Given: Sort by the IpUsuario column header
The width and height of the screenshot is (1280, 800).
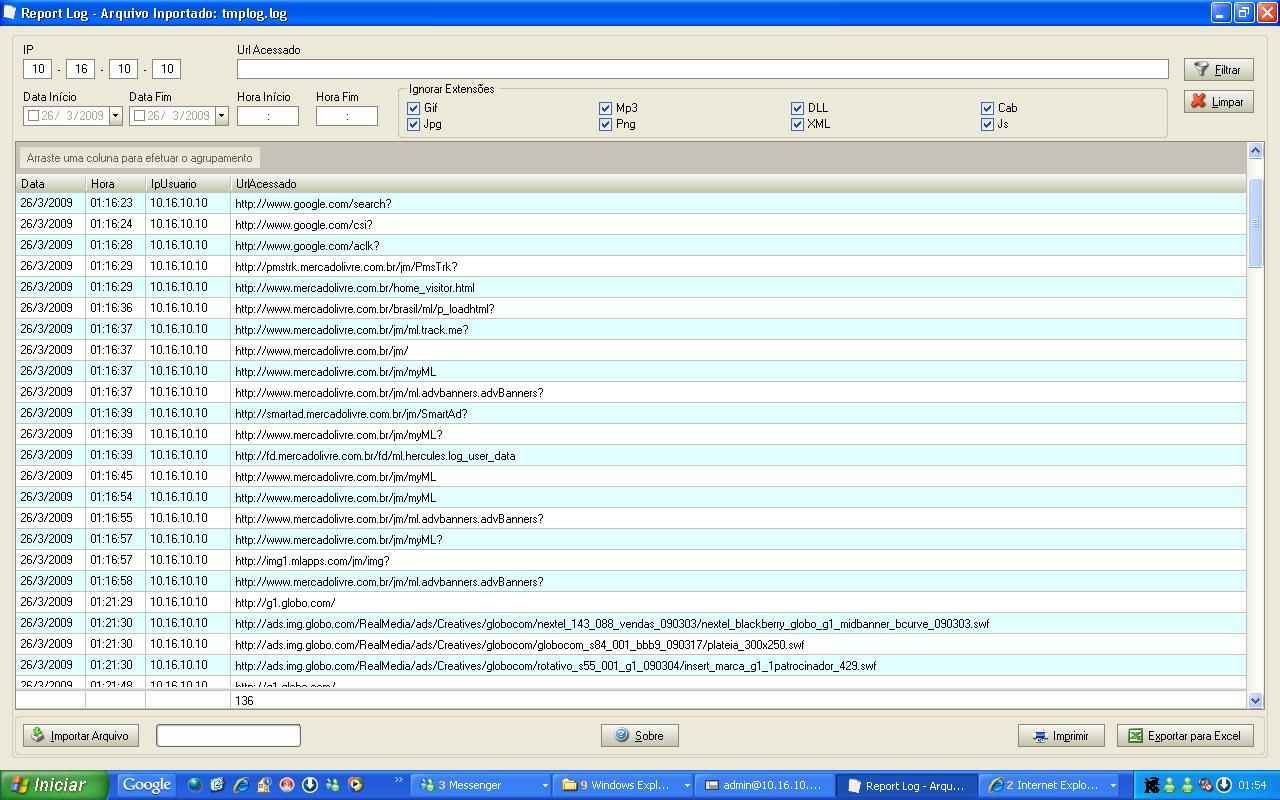Looking at the screenshot, I should [x=189, y=184].
